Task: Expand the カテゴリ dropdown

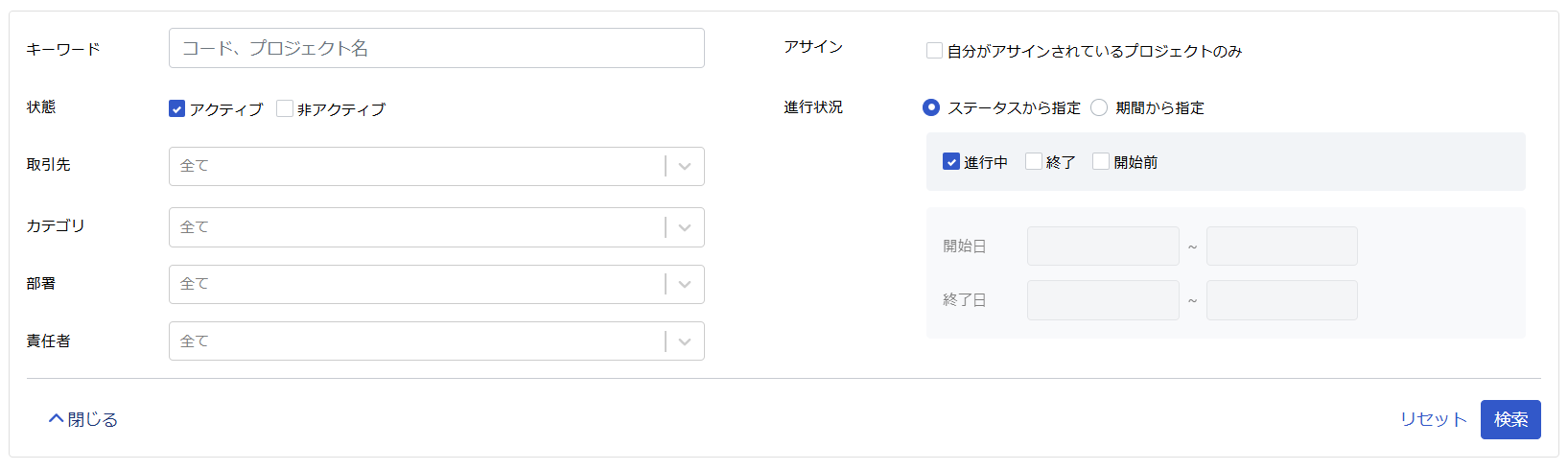Action: (436, 227)
